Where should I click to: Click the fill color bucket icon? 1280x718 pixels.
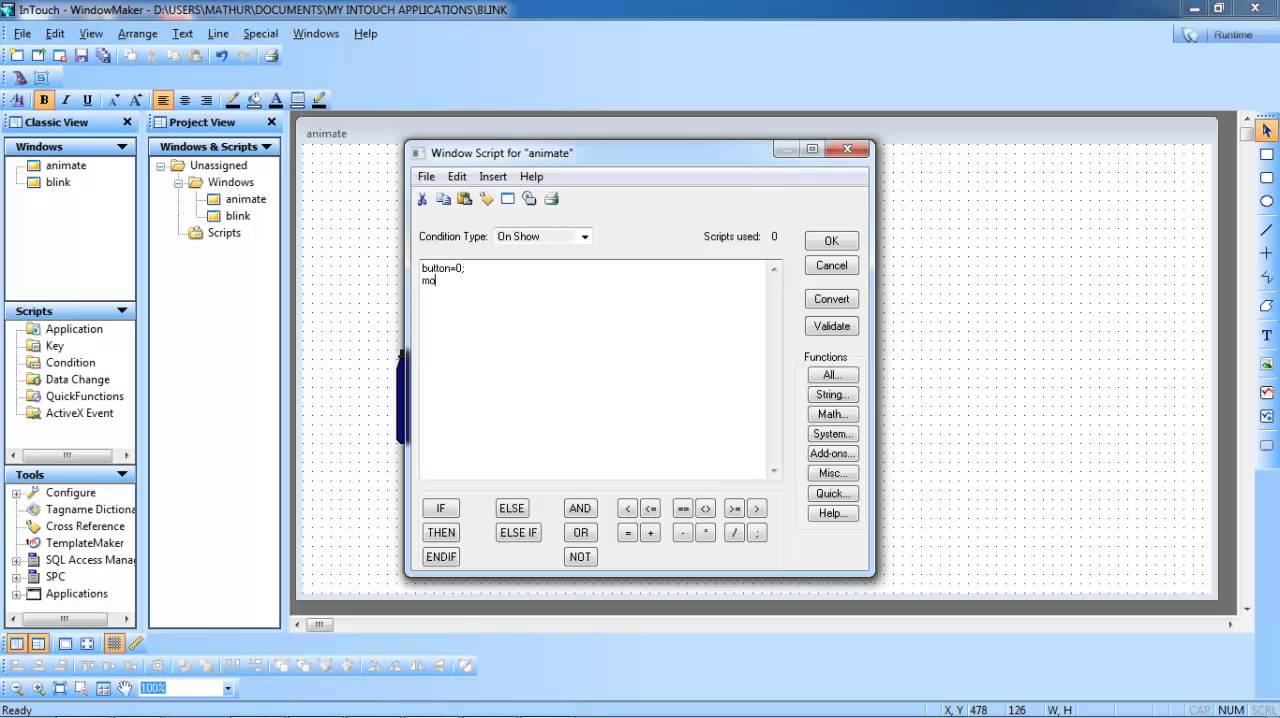[254, 100]
